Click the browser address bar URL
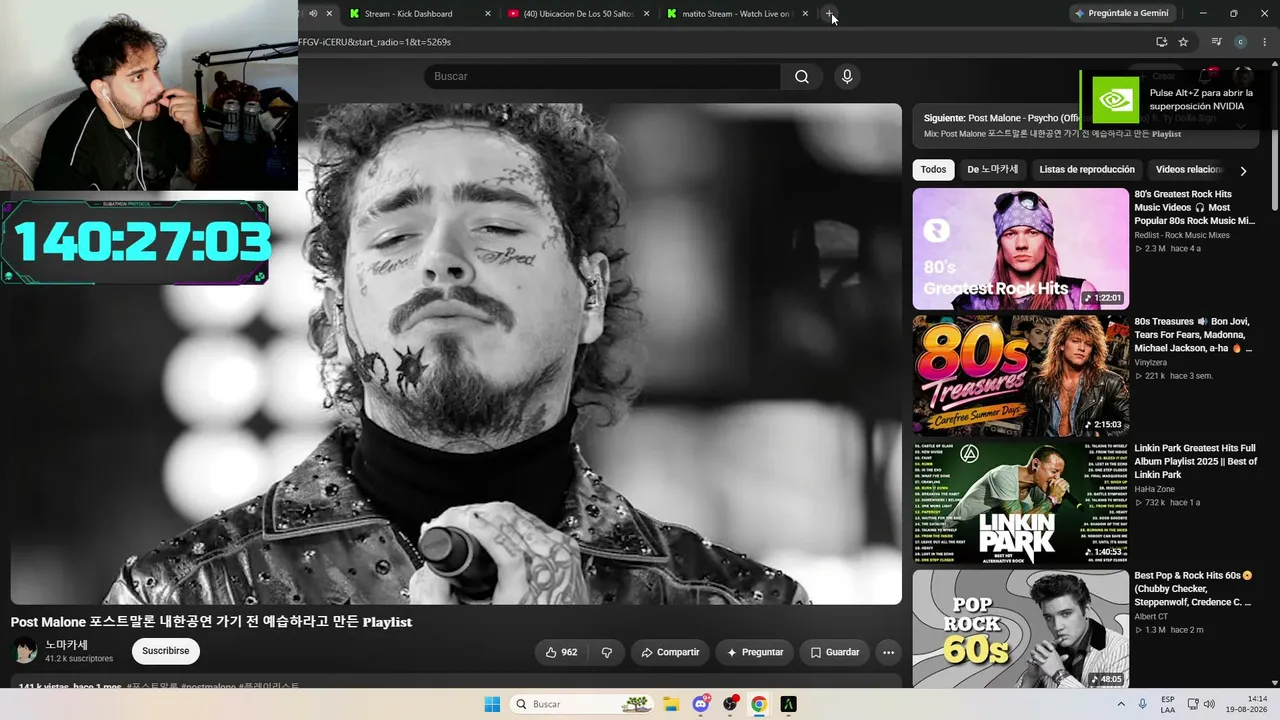This screenshot has height=720, width=1280. pyautogui.click(x=375, y=42)
